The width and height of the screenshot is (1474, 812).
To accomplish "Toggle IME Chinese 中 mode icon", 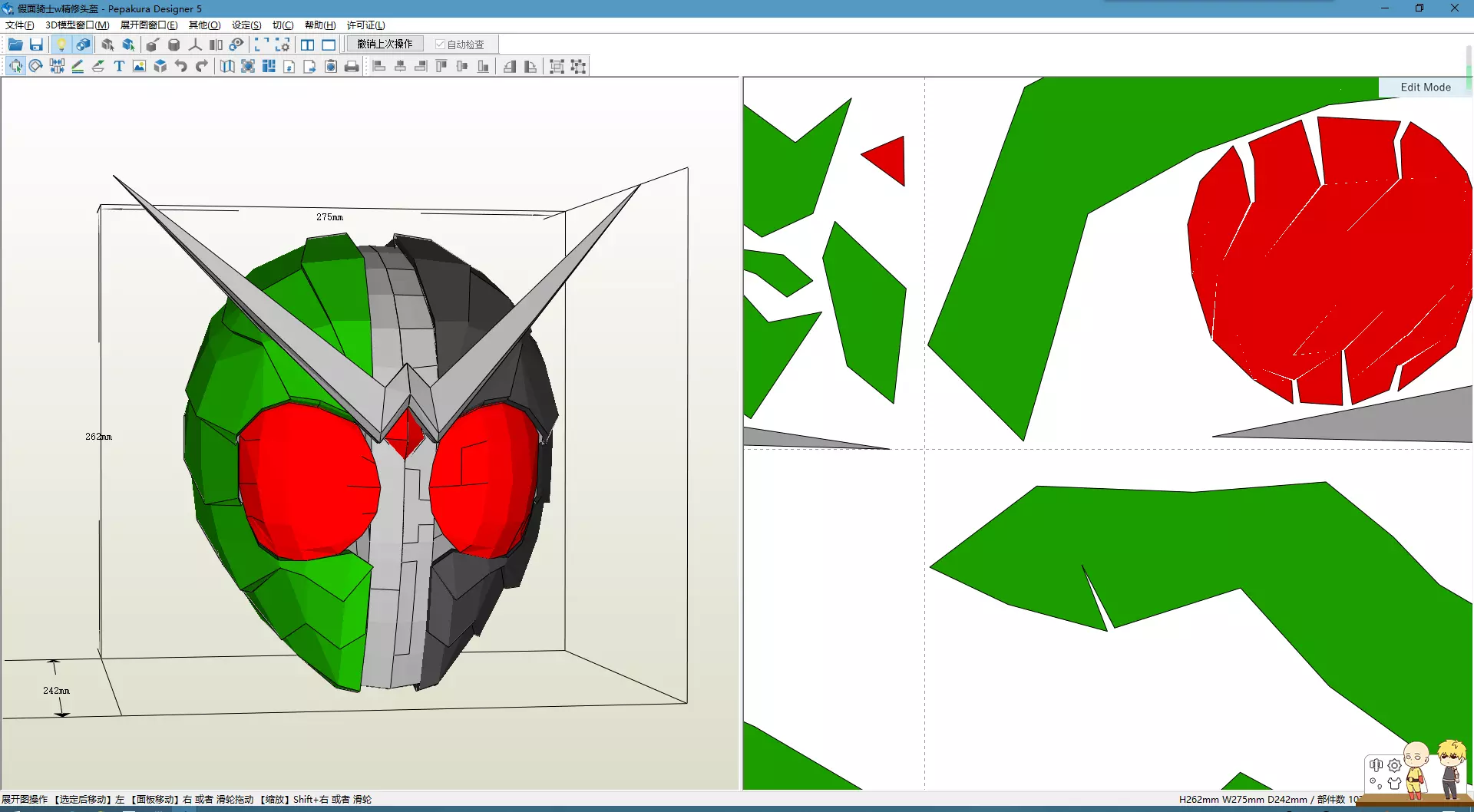I will (1376, 765).
